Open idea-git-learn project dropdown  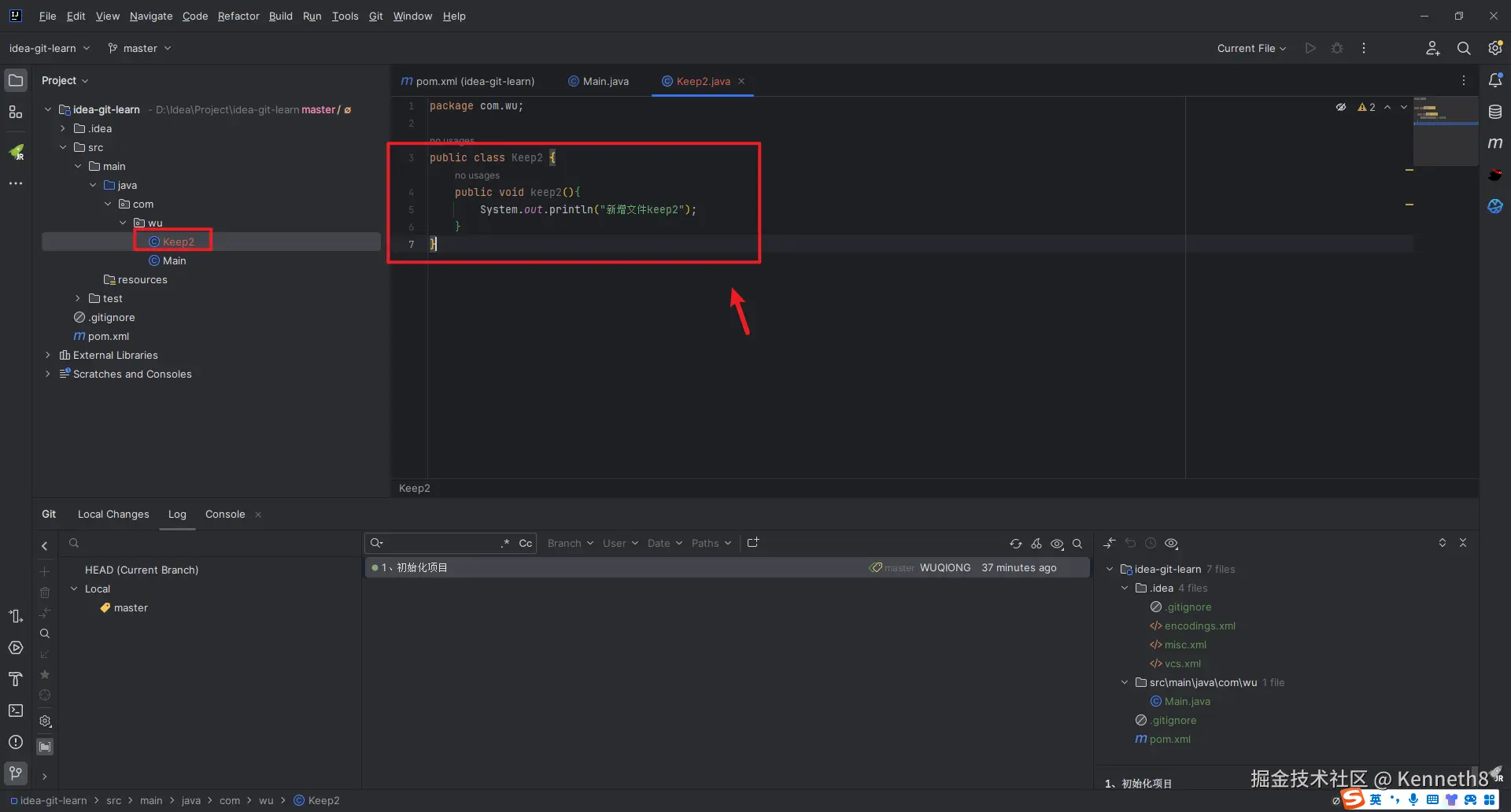pos(50,48)
